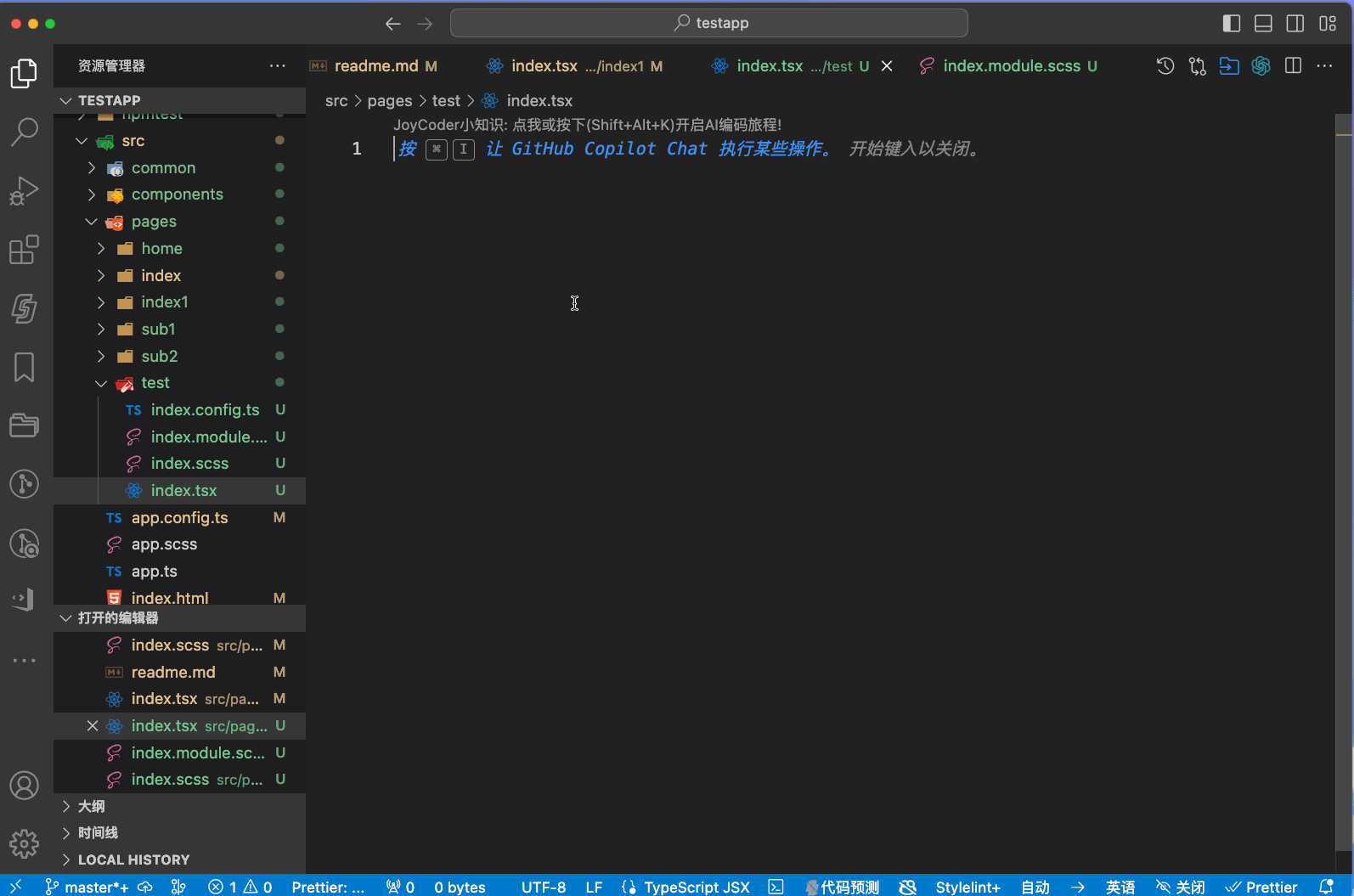Click the ChatGPT icon in editor toolbar
Viewport: 1354px width, 896px height.
(1261, 66)
